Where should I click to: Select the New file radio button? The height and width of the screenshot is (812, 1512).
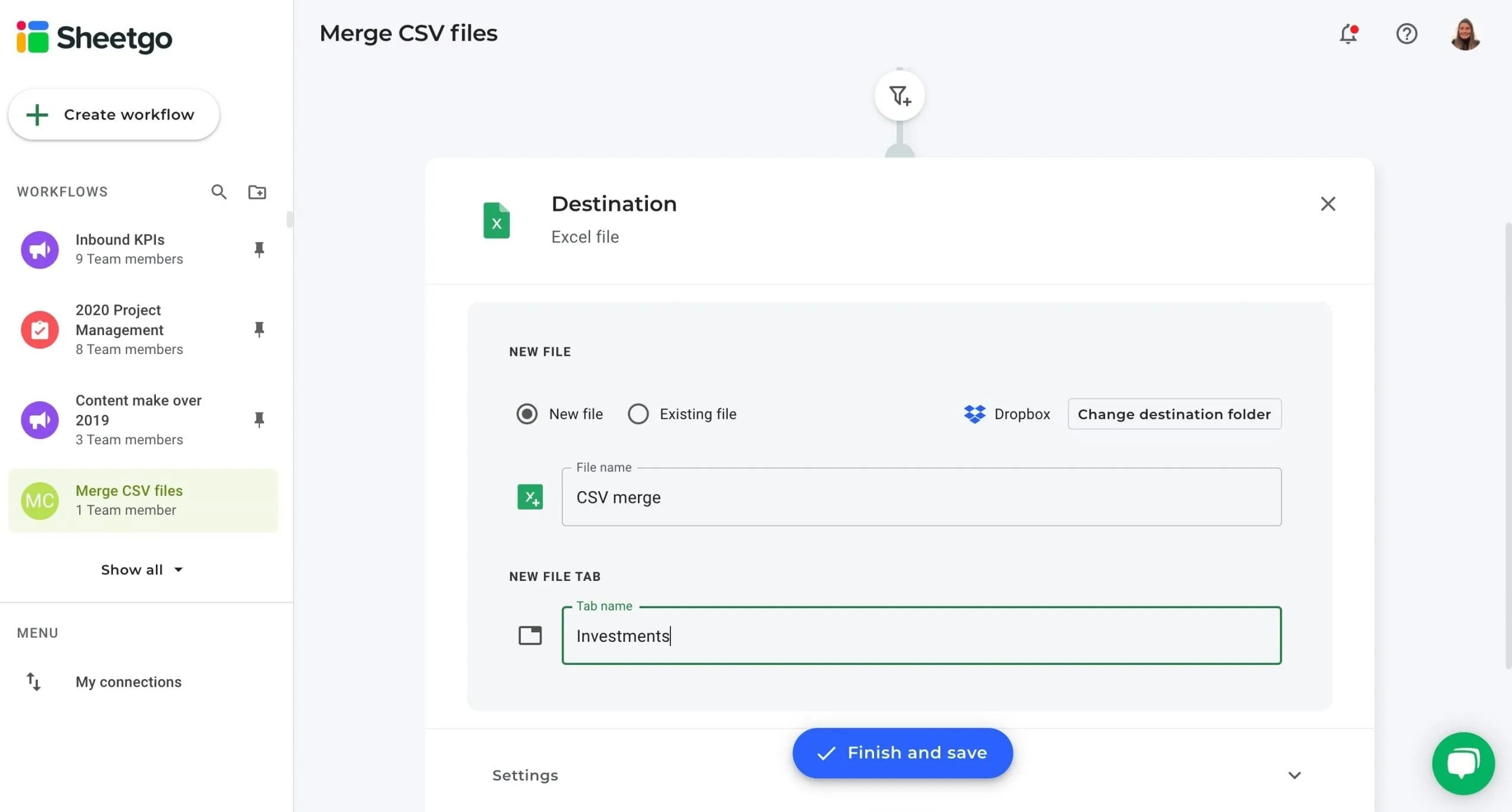point(526,414)
